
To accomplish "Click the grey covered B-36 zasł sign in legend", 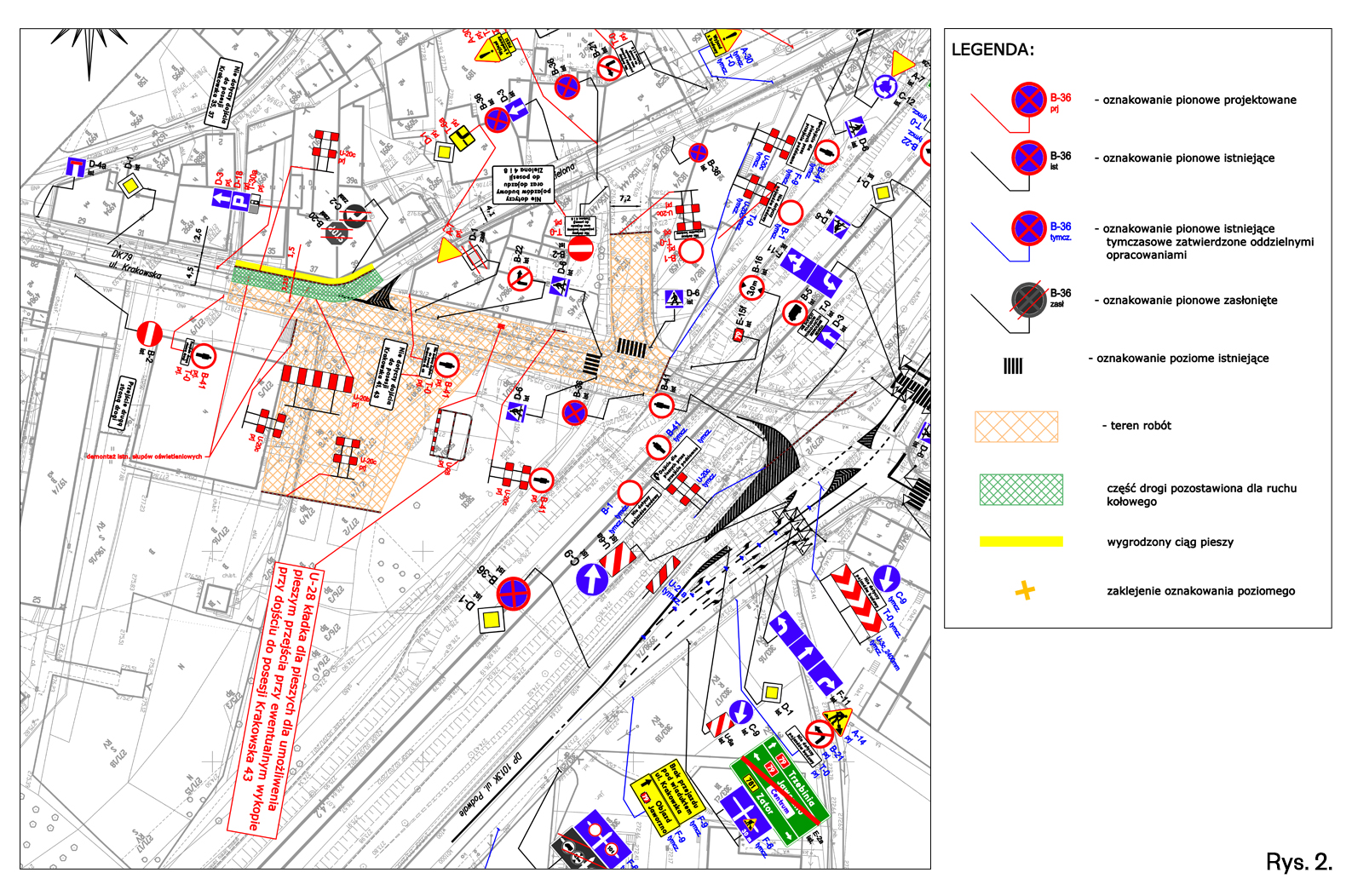I will 1028,300.
